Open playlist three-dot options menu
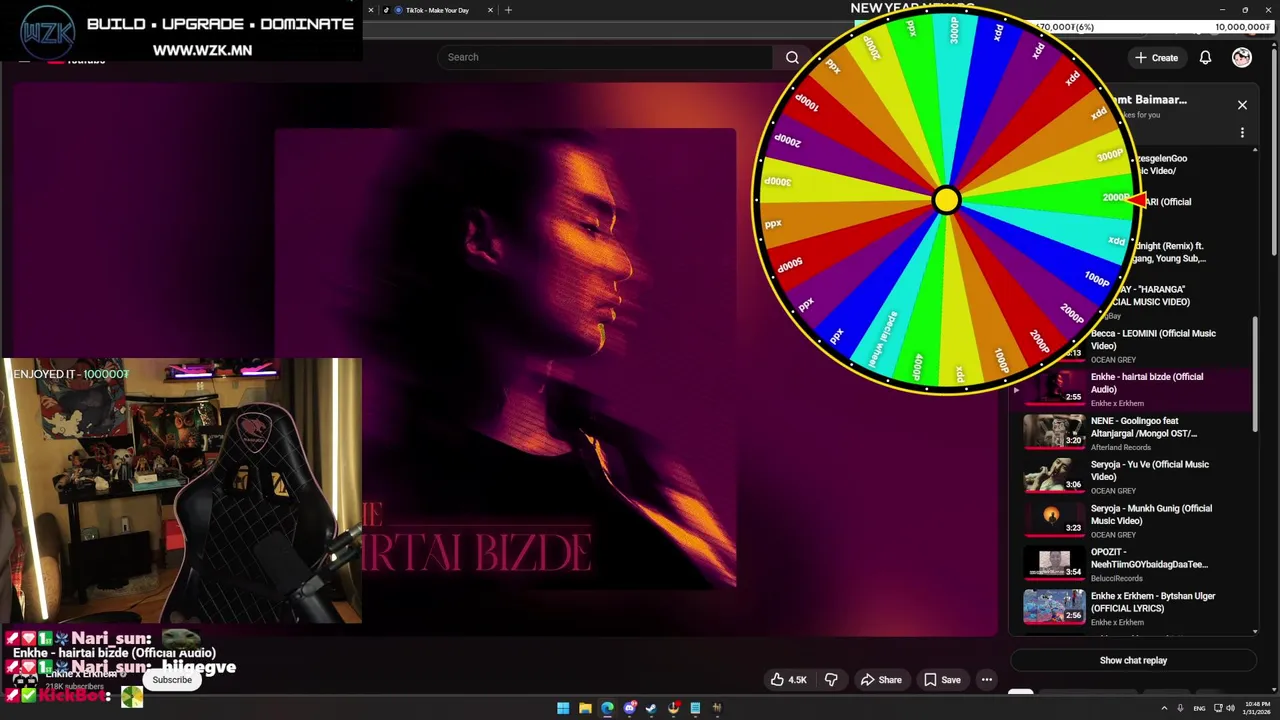 1242,133
